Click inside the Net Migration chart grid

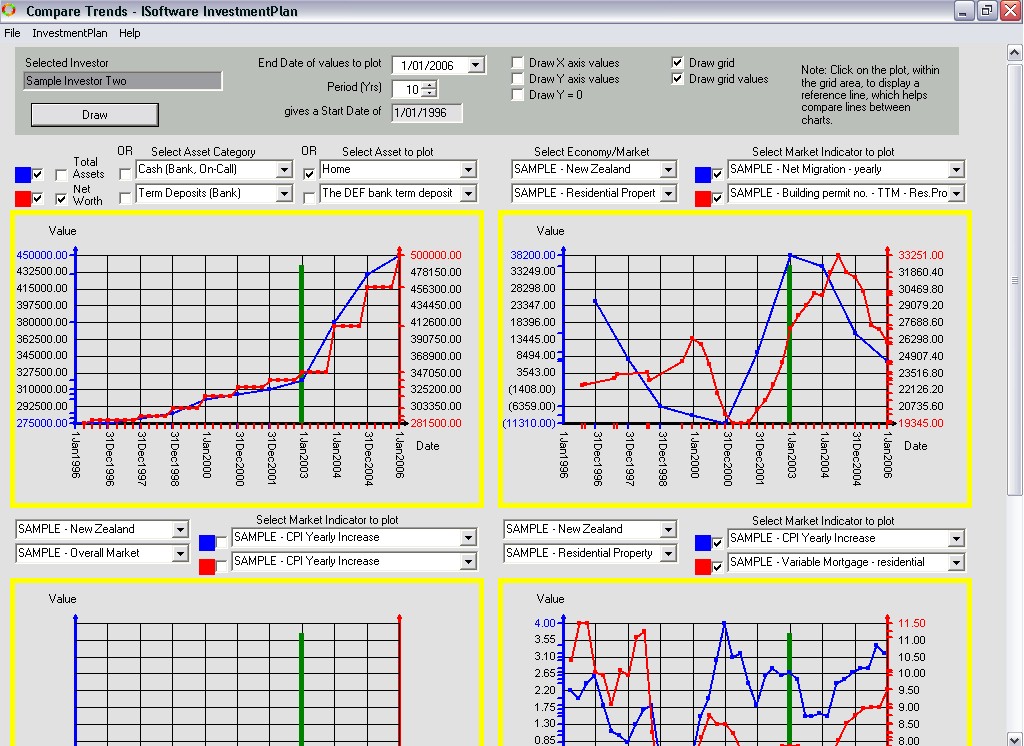(726, 339)
